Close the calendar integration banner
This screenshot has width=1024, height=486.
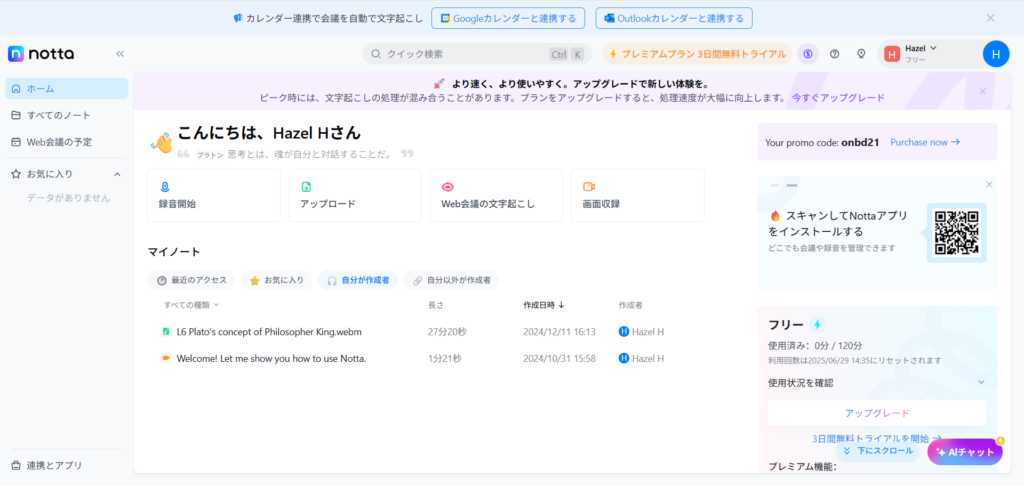coord(991,18)
